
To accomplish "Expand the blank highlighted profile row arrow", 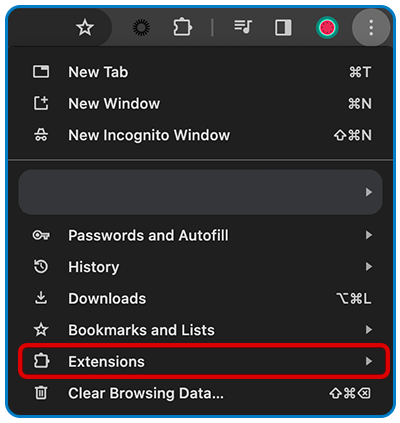I will [369, 192].
